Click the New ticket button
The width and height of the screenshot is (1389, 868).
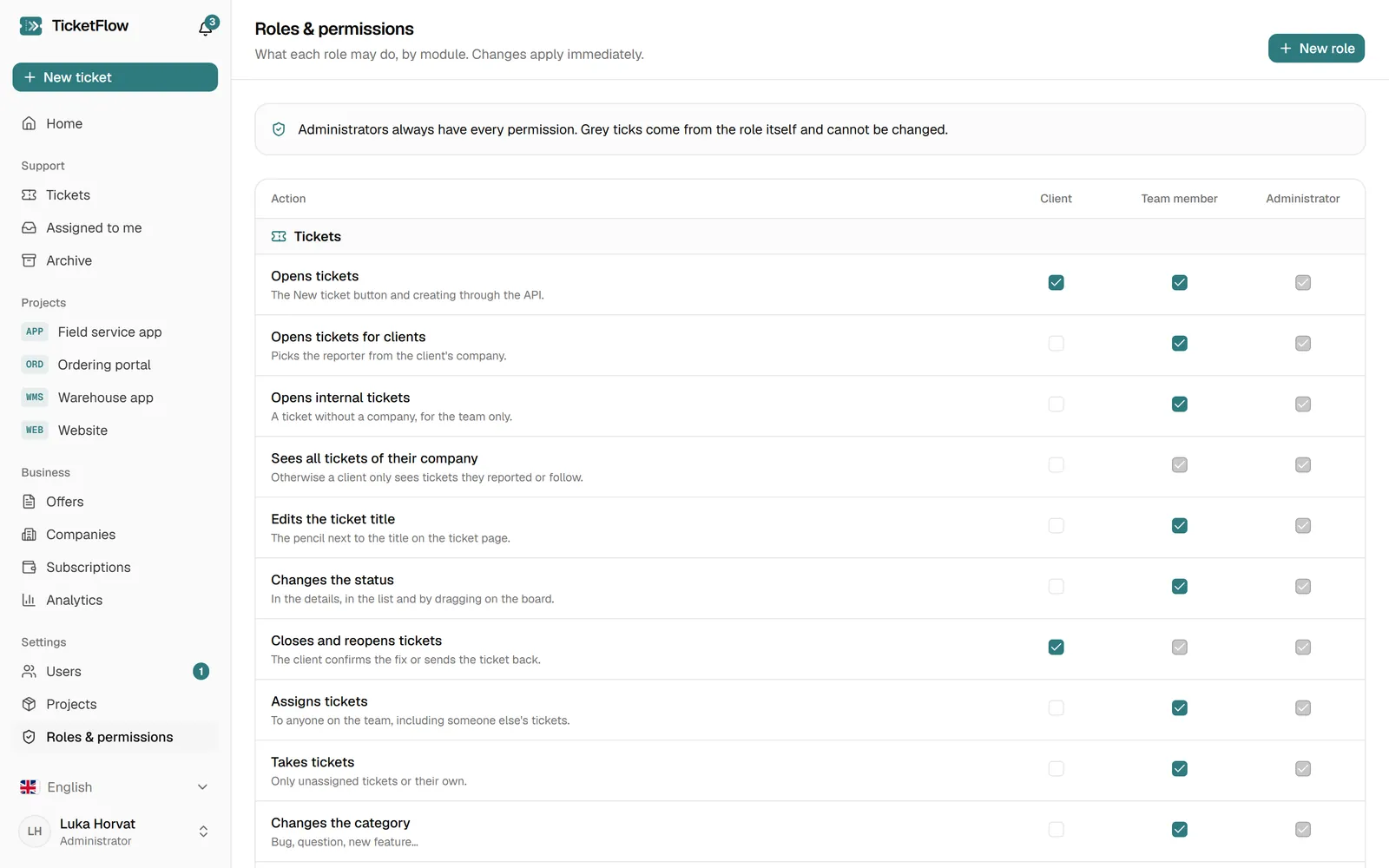pos(115,77)
